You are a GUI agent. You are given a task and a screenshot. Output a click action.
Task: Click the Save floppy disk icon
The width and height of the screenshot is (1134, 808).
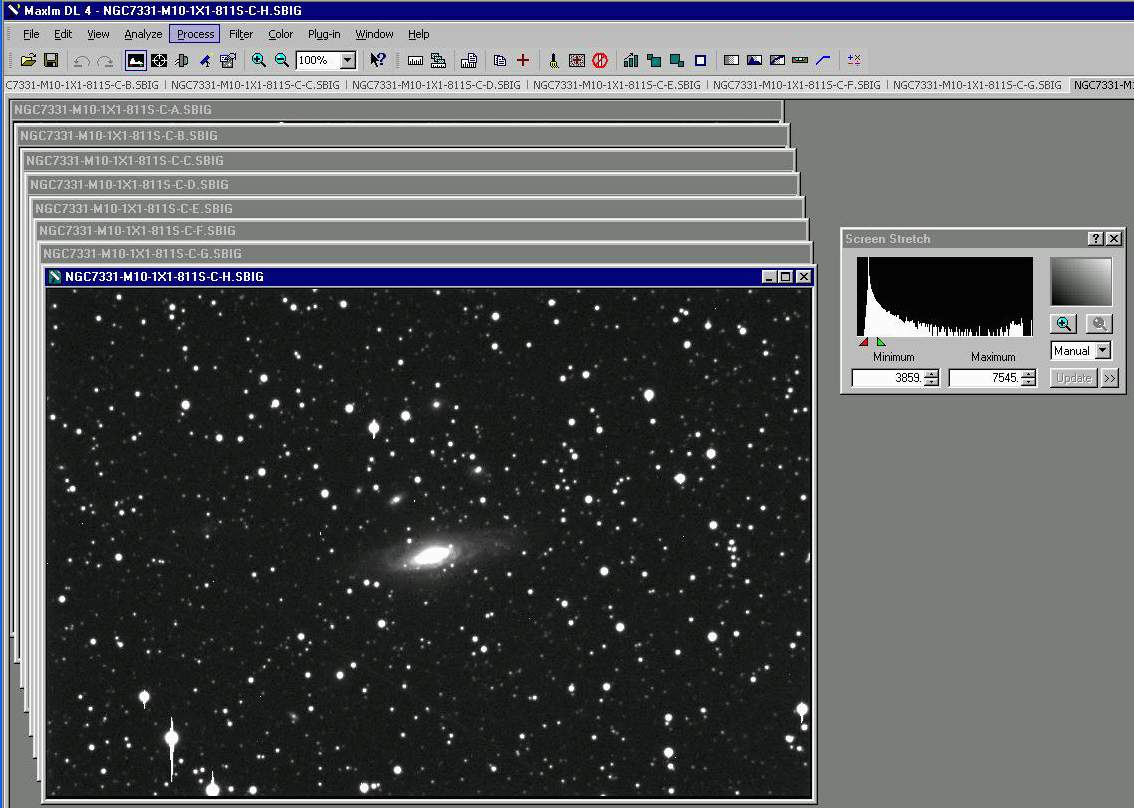pyautogui.click(x=51, y=60)
